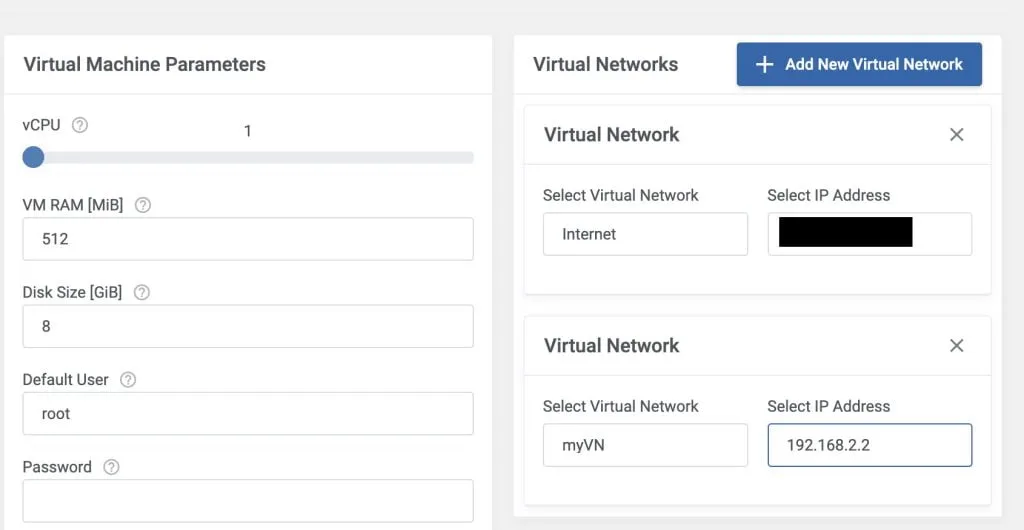This screenshot has width=1024, height=530.
Task: Click the VM RAM help question mark
Action: 143,205
